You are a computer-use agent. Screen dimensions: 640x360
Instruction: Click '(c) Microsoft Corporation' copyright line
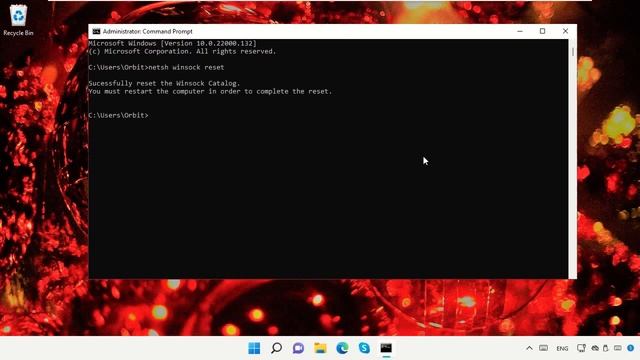coord(182,51)
